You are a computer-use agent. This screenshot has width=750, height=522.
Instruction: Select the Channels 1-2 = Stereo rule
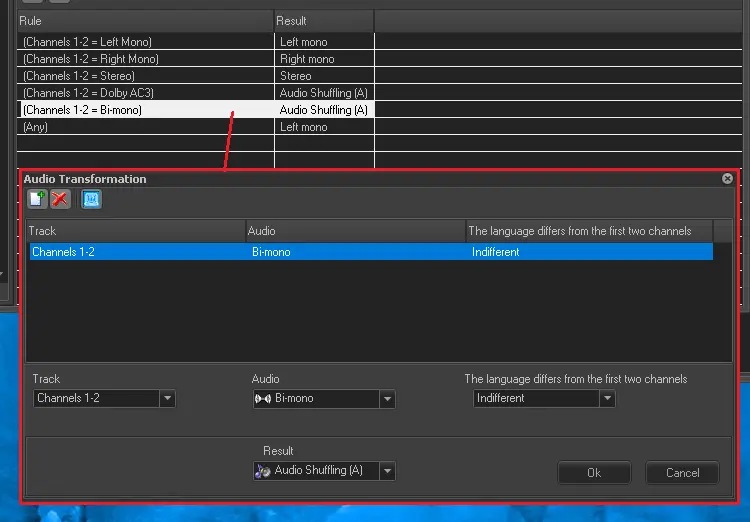click(x=145, y=76)
